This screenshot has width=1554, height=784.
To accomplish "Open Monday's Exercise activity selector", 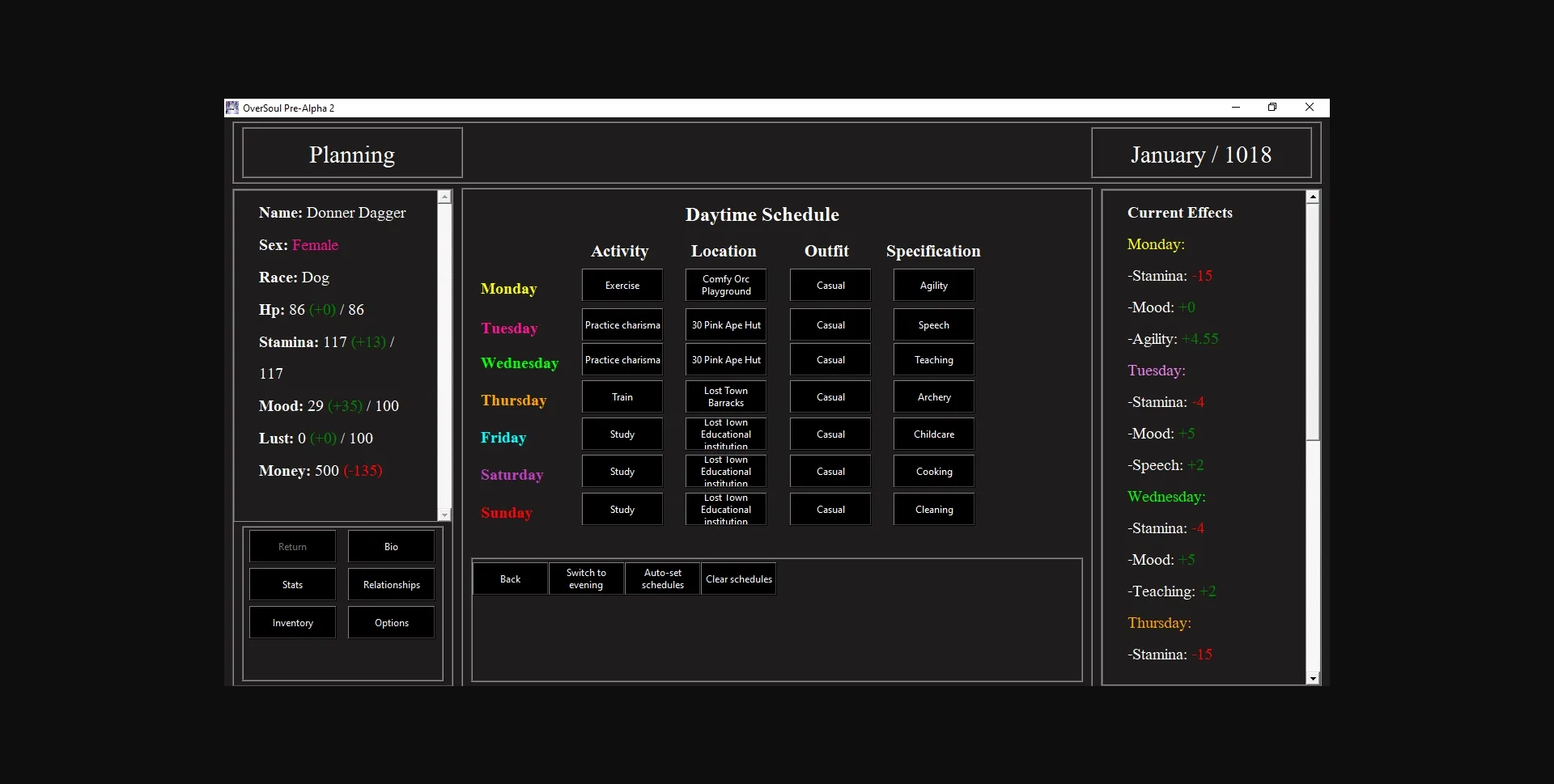I will pyautogui.click(x=622, y=286).
